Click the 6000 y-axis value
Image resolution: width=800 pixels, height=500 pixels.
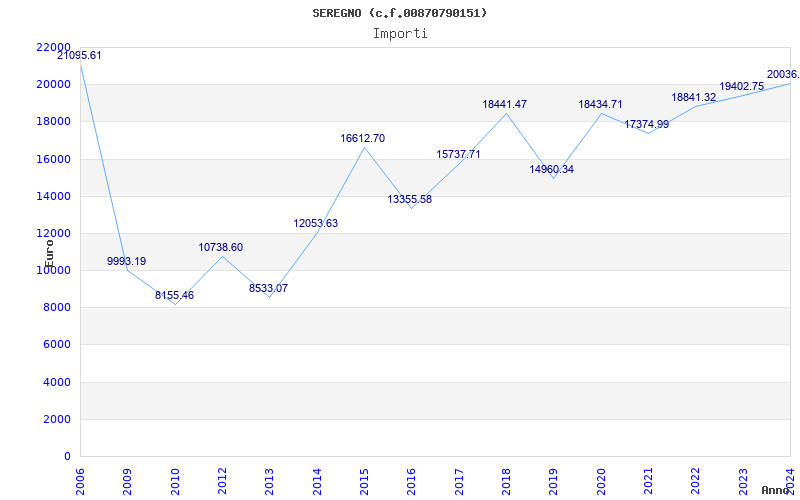click(56, 344)
